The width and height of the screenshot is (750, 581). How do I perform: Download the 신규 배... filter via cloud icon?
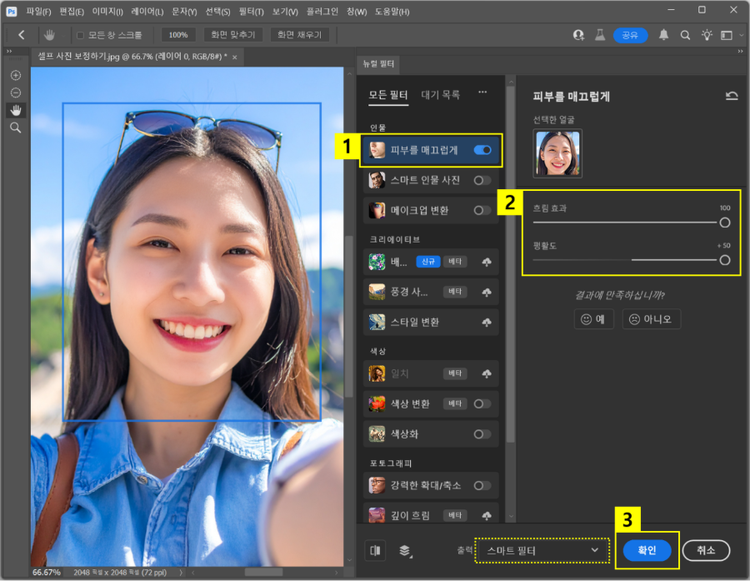point(486,262)
